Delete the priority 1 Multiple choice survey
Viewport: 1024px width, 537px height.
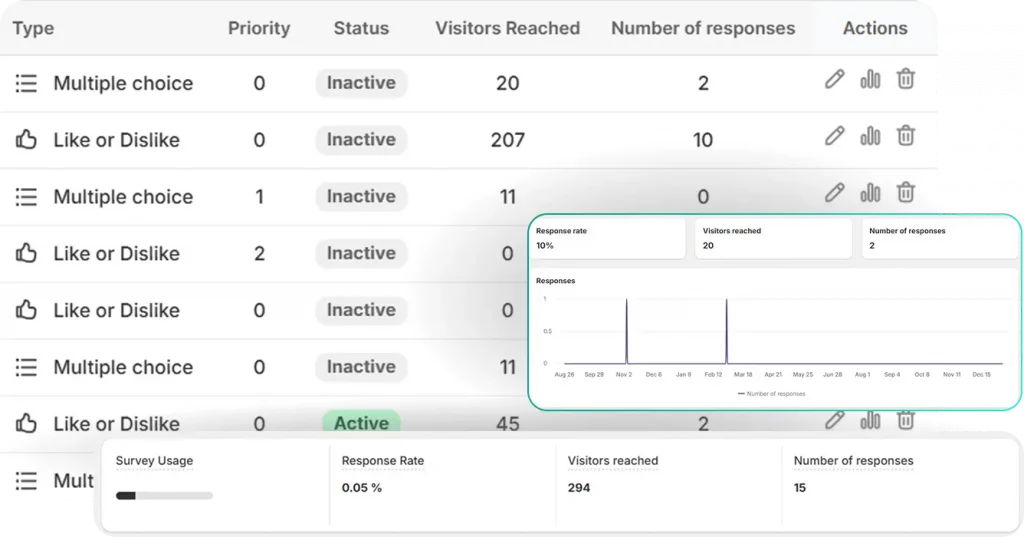click(x=905, y=192)
